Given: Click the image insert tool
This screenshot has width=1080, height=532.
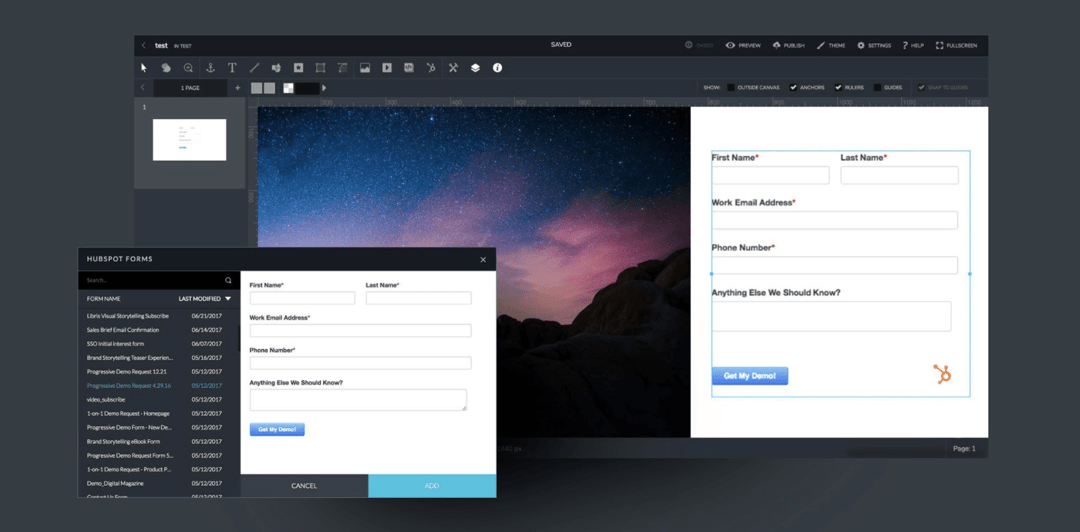Looking at the screenshot, I should click(365, 68).
